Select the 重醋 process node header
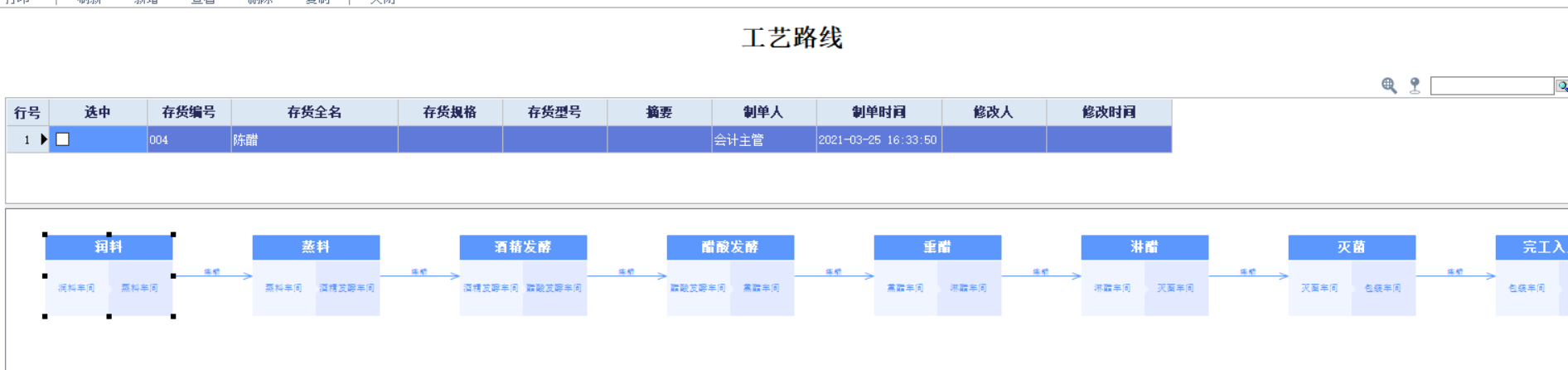 [937, 247]
